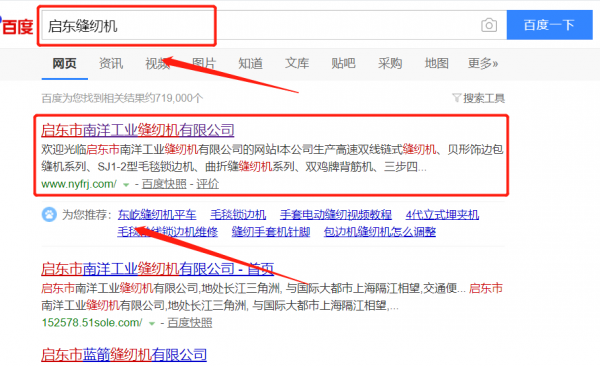Switch to the 知道 tab
The width and height of the screenshot is (600, 366).
(x=250, y=63)
